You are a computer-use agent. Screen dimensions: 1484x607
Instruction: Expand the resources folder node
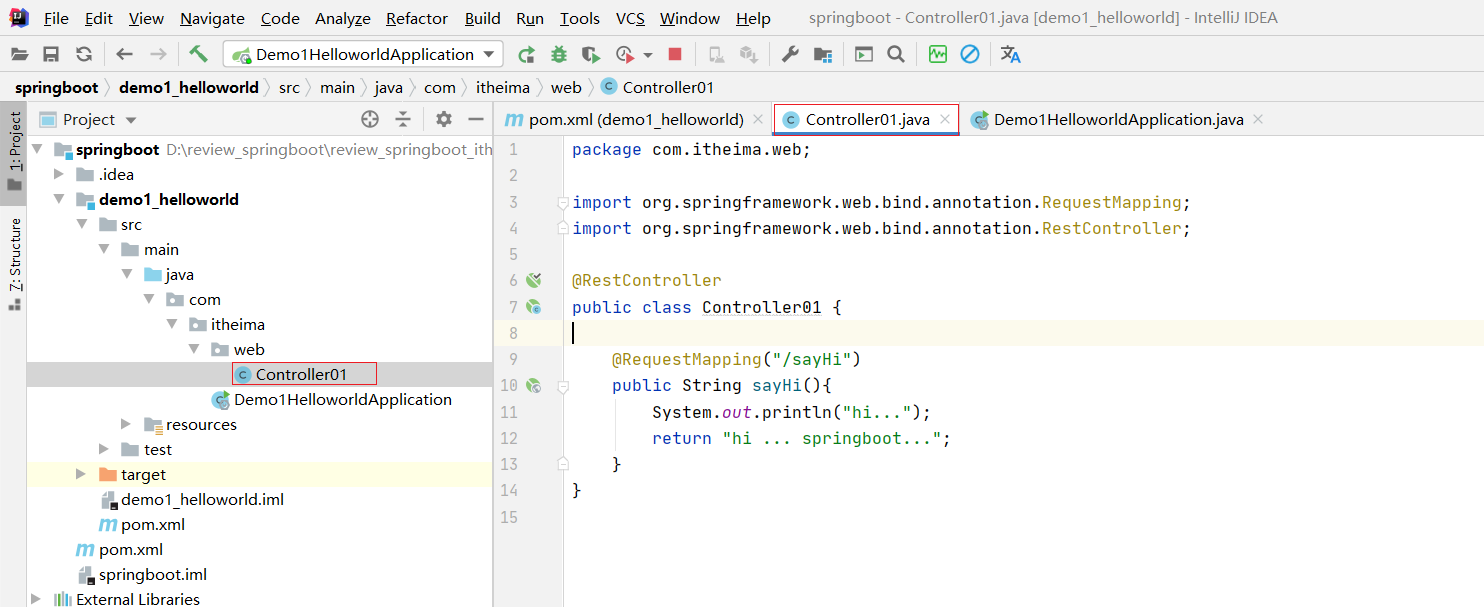click(x=126, y=424)
